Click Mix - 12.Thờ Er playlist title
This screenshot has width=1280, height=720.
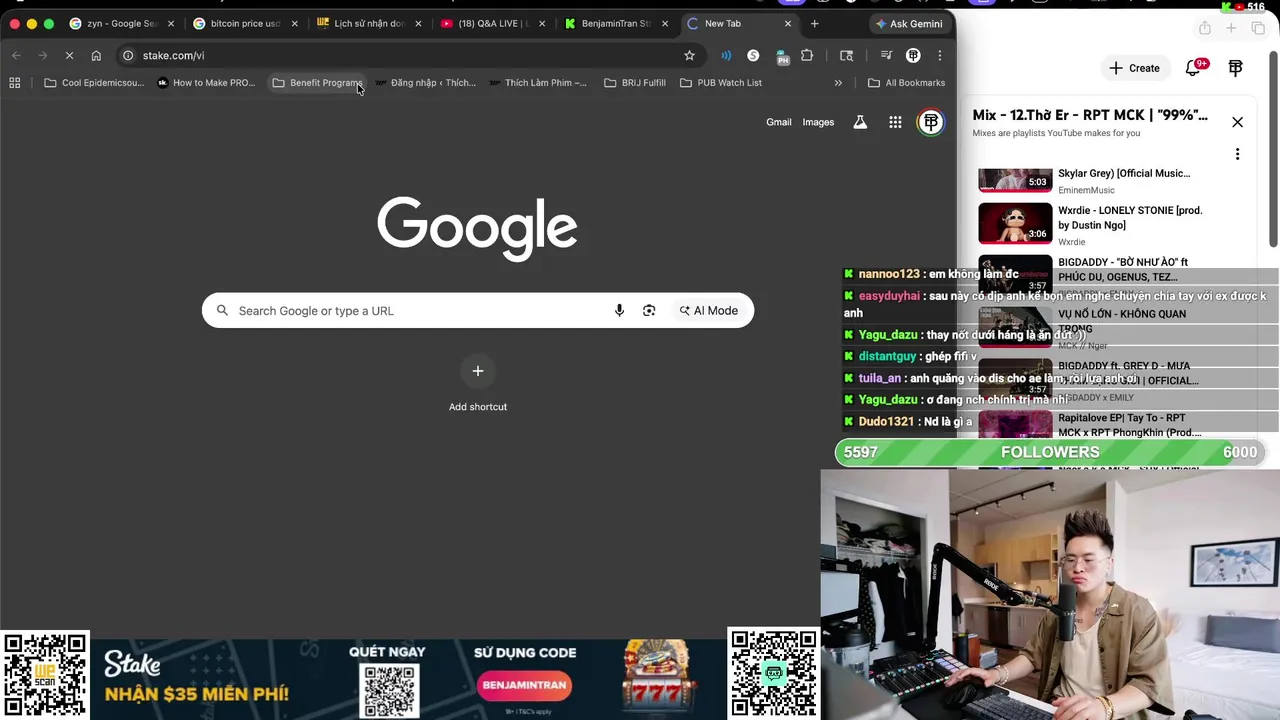pyautogui.click(x=1090, y=115)
